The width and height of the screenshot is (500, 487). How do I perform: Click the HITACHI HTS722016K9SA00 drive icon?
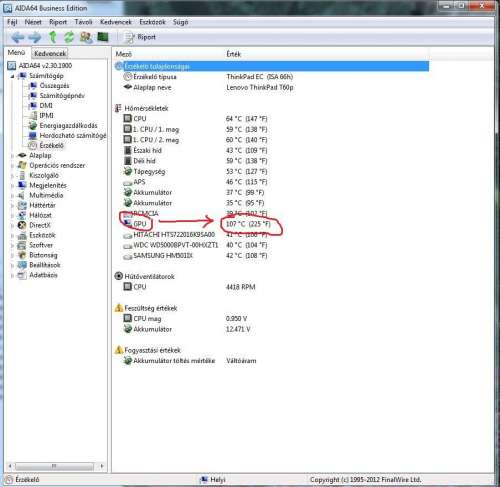tap(127, 236)
